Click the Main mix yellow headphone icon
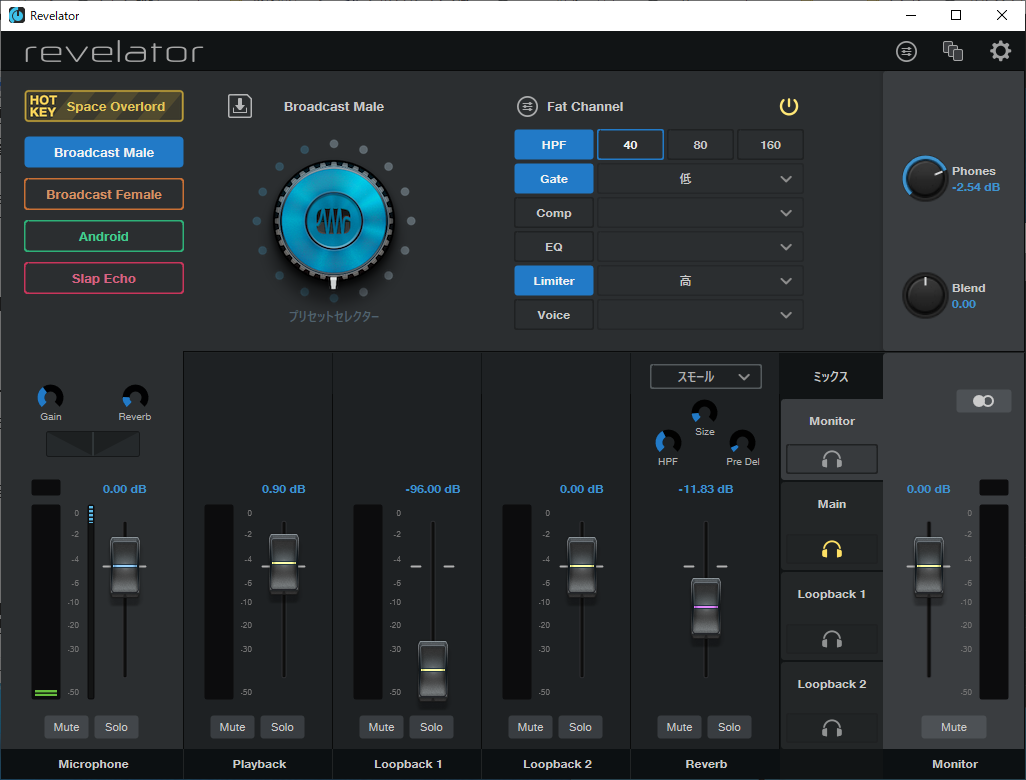Viewport: 1026px width, 780px height. tap(832, 549)
